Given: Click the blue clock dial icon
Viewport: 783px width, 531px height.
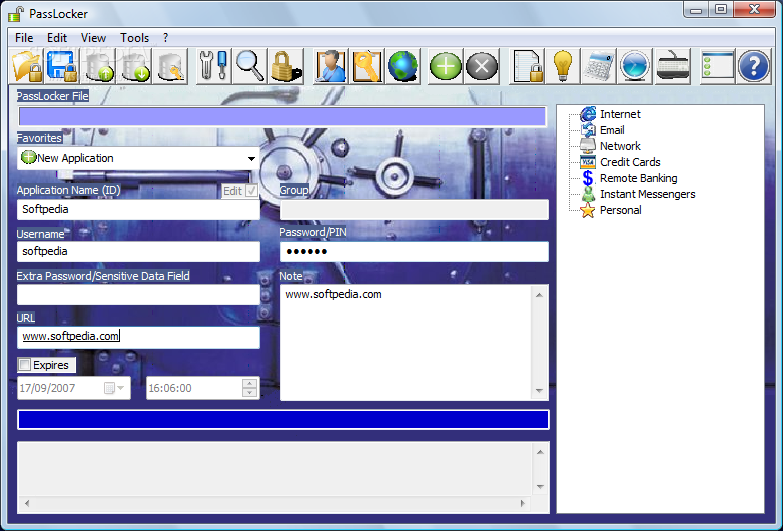Looking at the screenshot, I should tap(635, 66).
